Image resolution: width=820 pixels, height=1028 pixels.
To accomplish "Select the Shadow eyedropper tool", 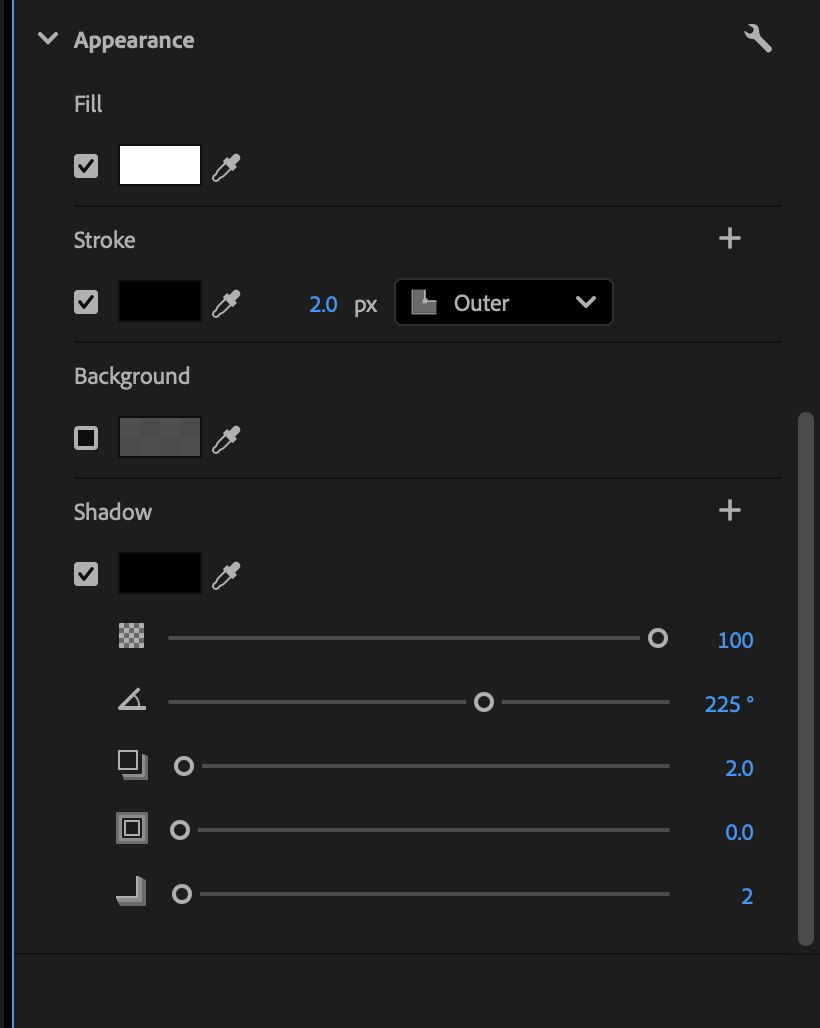I will click(x=226, y=573).
